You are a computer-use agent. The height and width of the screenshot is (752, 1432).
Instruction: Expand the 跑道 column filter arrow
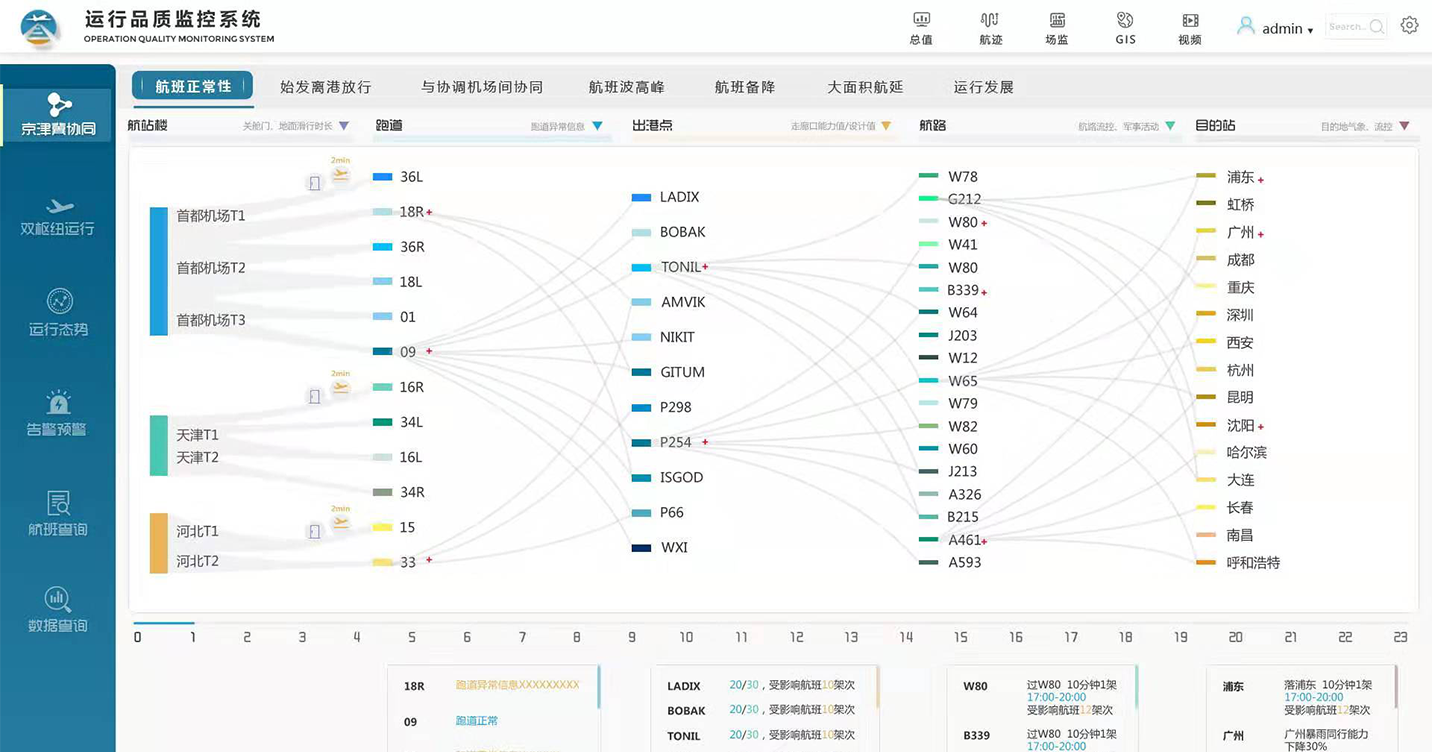click(597, 126)
